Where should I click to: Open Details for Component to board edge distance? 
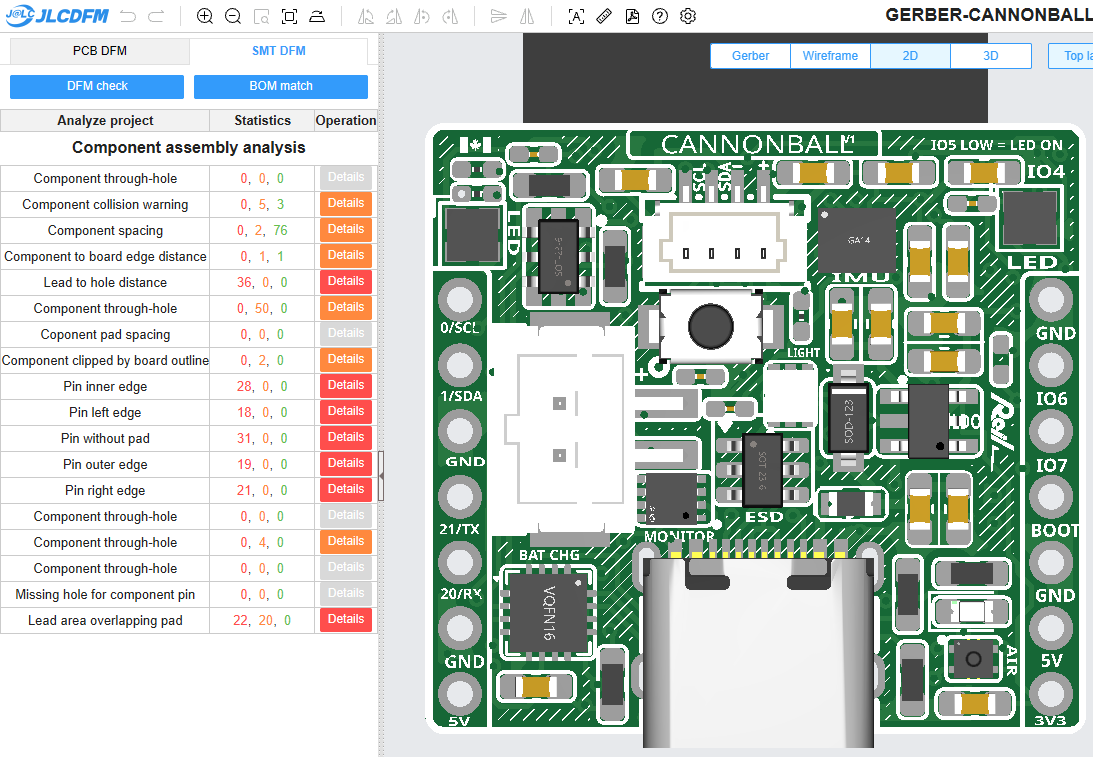[346, 256]
